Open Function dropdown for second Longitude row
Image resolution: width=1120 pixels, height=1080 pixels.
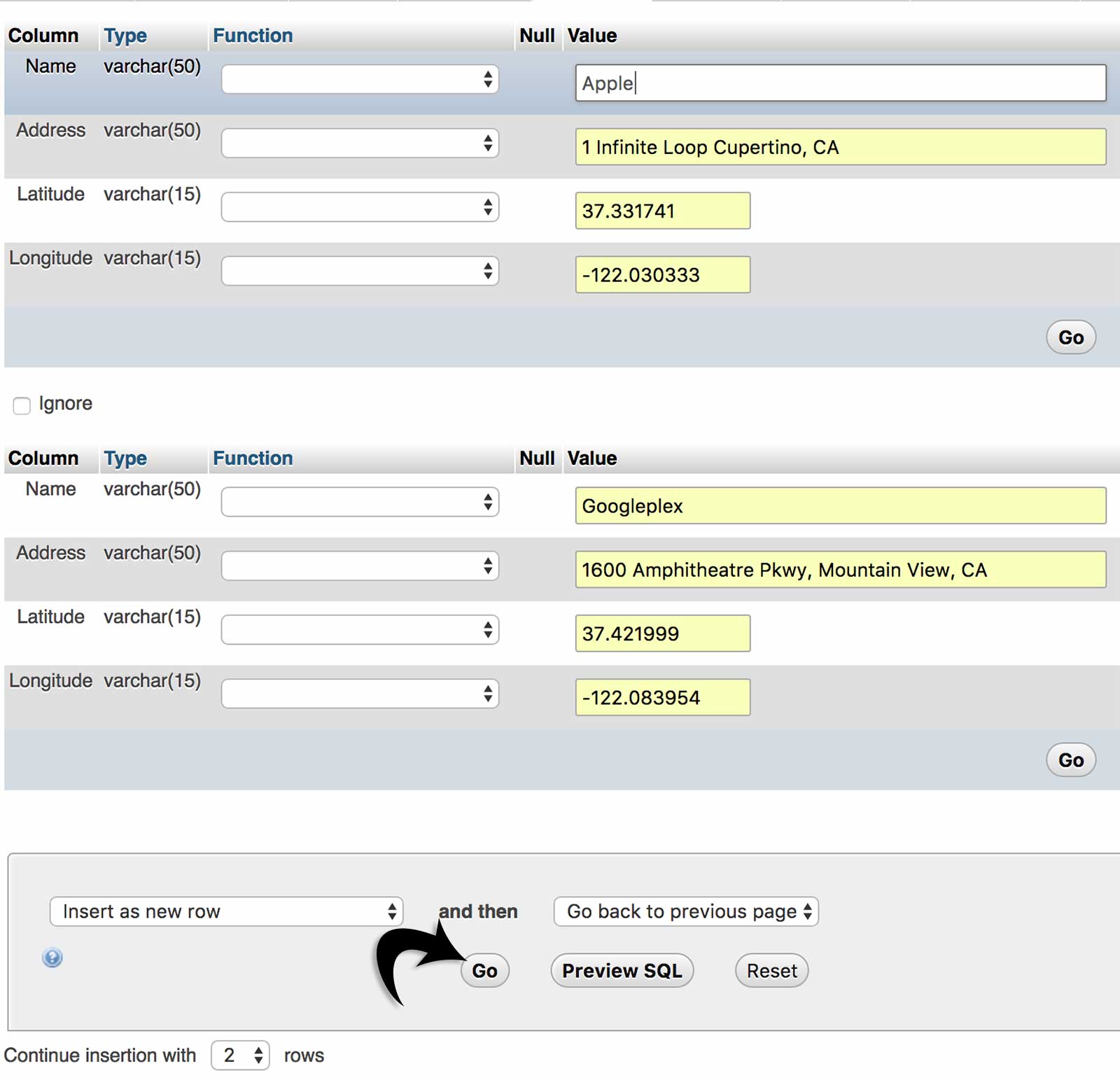[x=360, y=694]
